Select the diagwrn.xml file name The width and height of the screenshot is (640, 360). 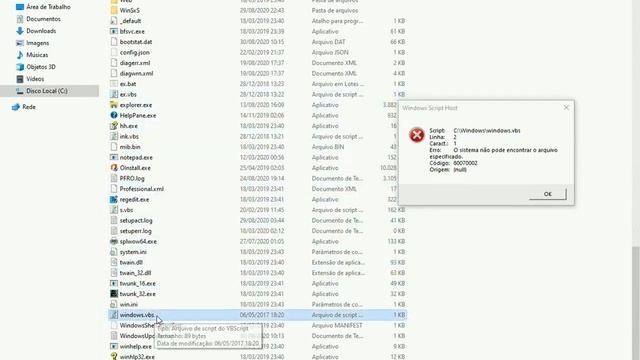click(x=136, y=73)
